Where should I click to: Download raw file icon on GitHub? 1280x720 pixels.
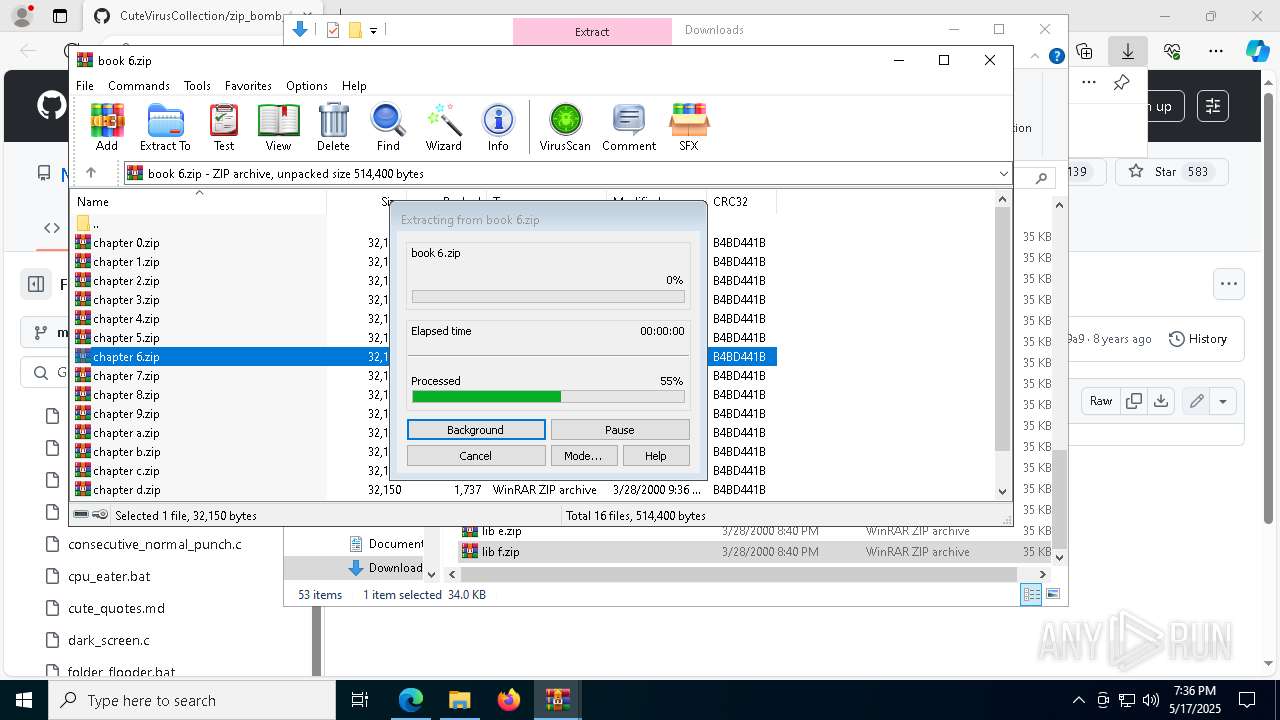pos(1160,401)
